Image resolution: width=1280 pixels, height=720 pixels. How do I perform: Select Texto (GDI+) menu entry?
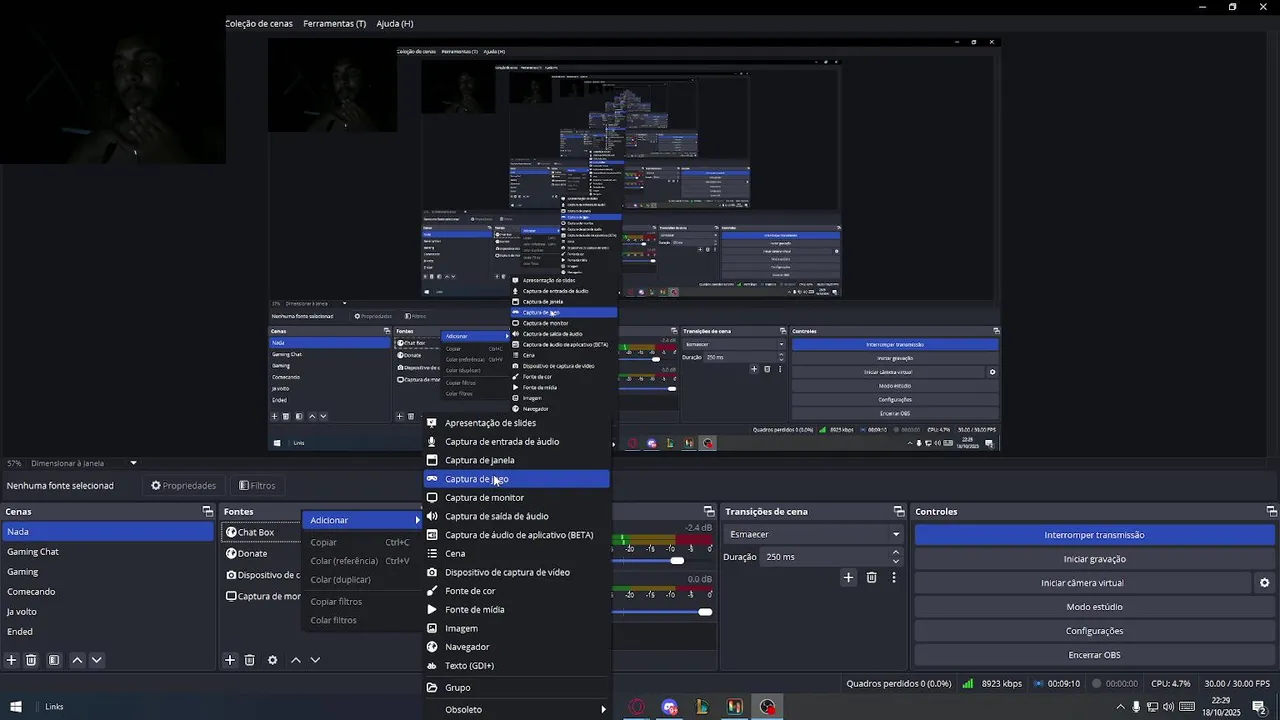tap(517, 666)
